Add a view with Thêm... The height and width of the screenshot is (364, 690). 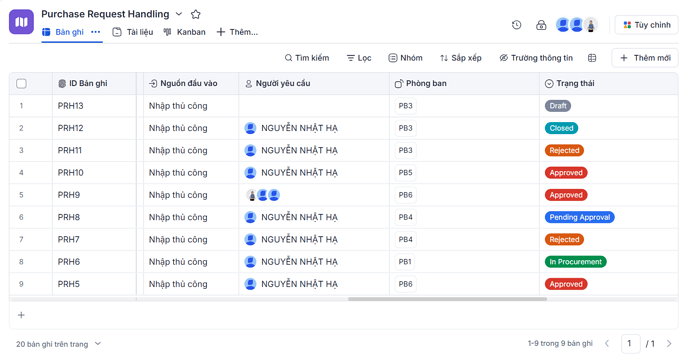237,32
